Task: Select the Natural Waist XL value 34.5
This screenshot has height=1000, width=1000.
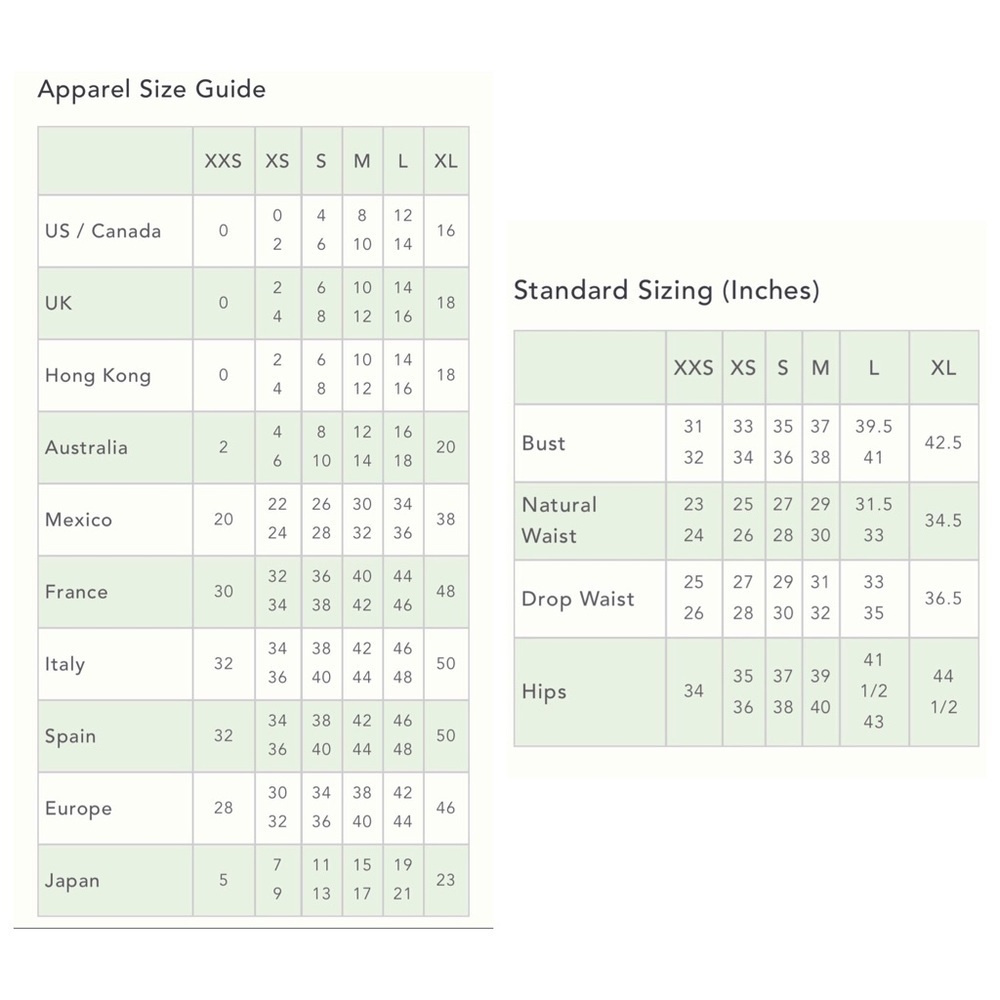Action: point(943,520)
